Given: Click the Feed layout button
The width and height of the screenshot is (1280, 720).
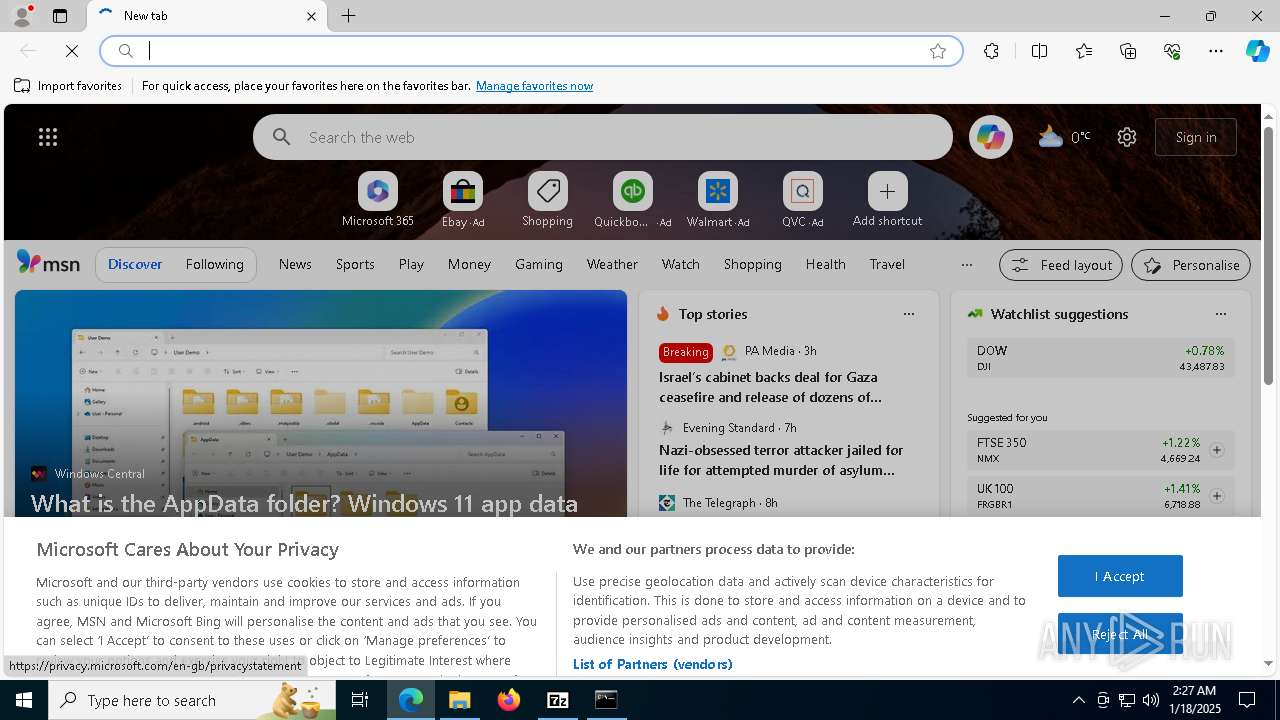Looking at the screenshot, I should pos(1061,265).
